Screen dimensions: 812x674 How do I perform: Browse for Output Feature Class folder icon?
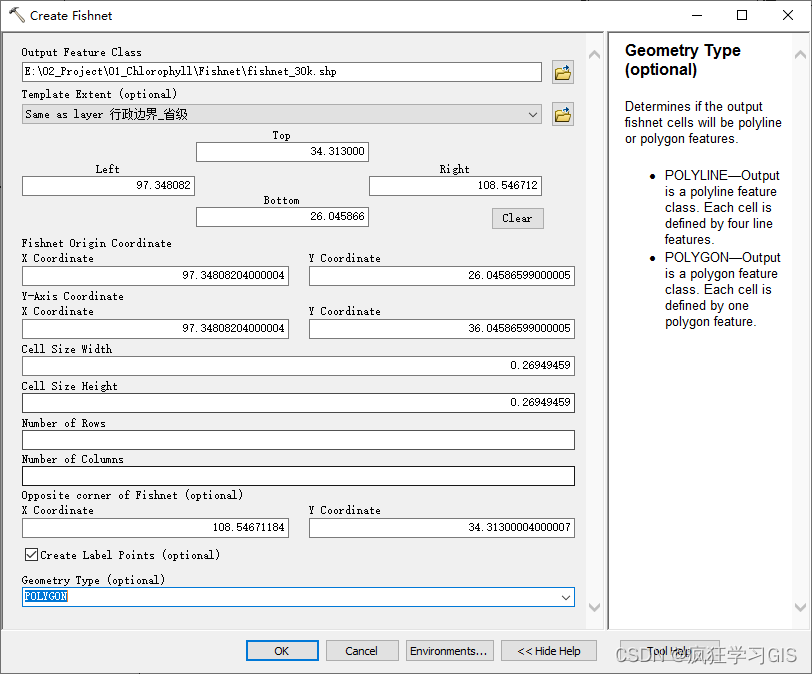tap(562, 72)
